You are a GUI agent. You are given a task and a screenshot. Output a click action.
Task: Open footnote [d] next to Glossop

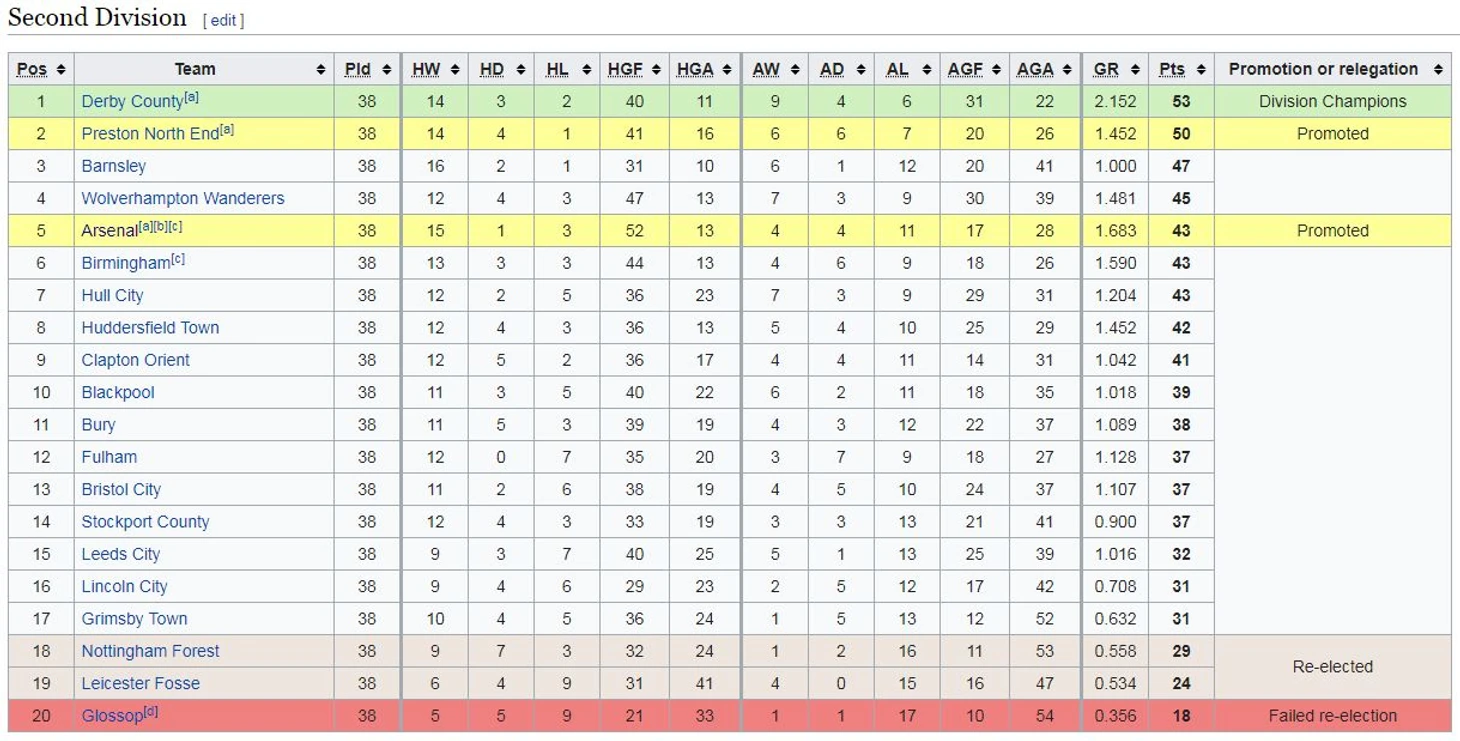[151, 712]
